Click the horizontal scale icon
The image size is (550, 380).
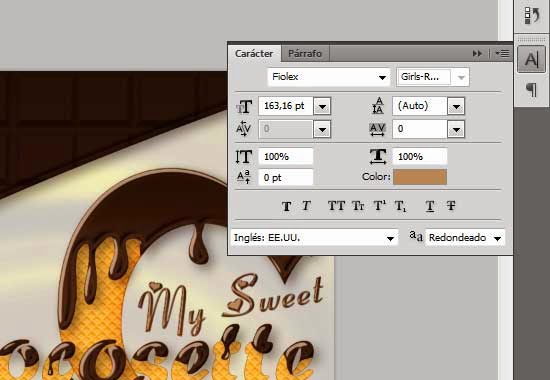point(378,156)
